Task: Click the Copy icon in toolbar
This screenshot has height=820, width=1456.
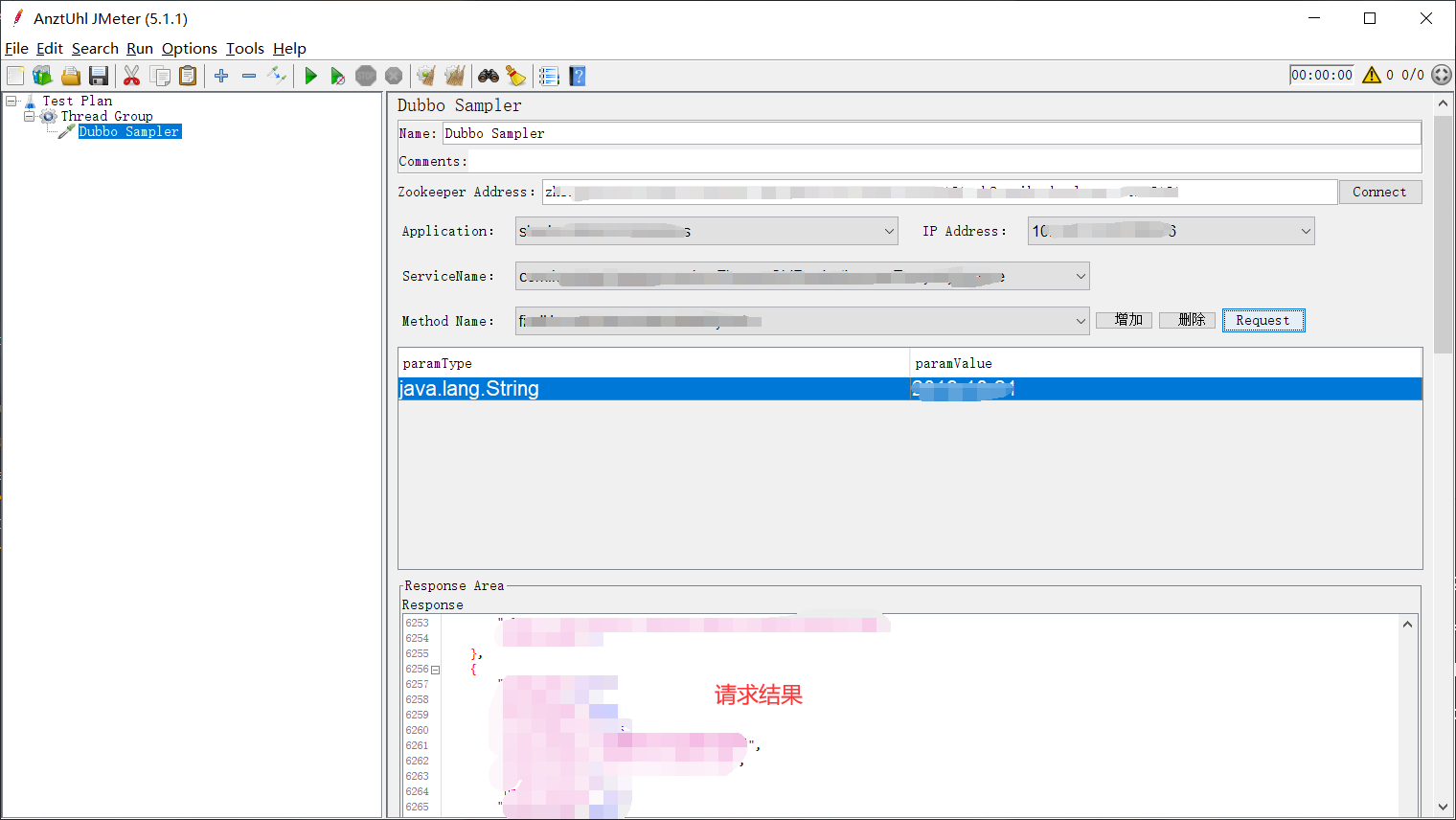Action: [x=160, y=76]
